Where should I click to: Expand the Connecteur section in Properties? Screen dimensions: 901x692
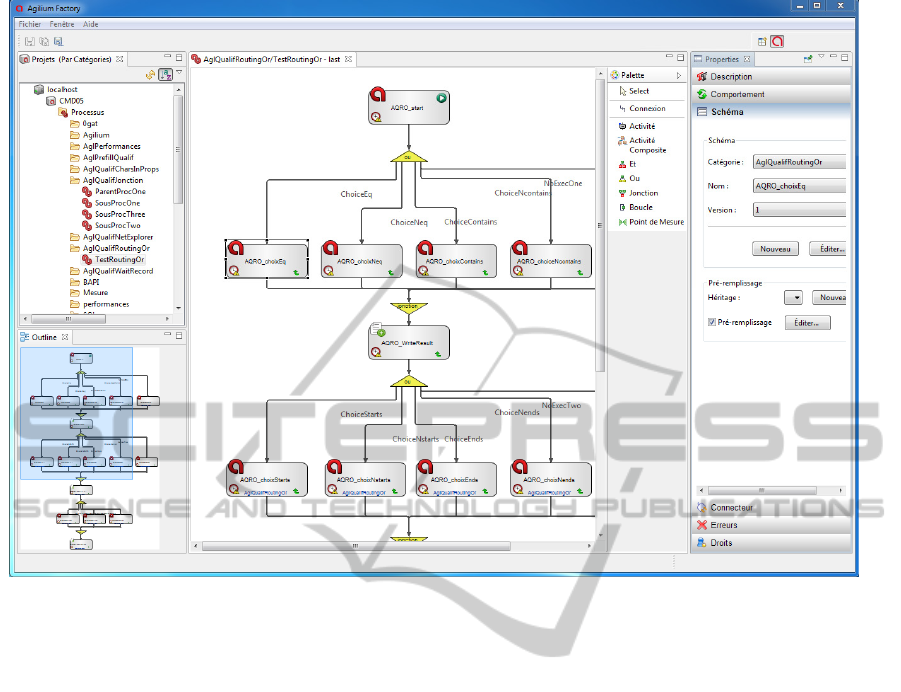(x=731, y=508)
